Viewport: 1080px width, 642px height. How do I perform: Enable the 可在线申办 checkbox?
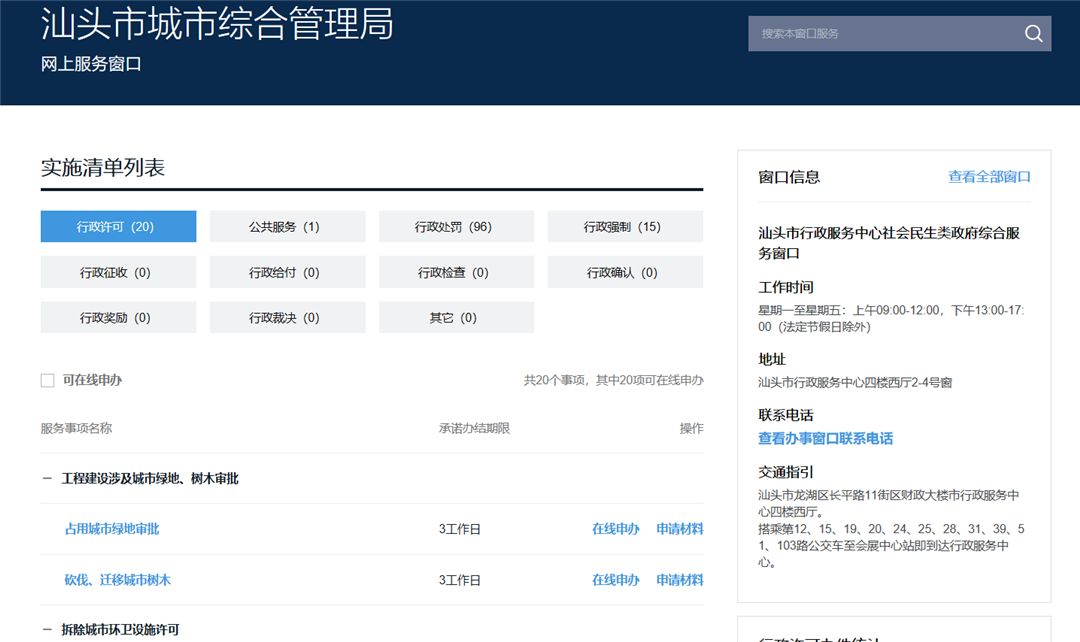click(x=48, y=380)
